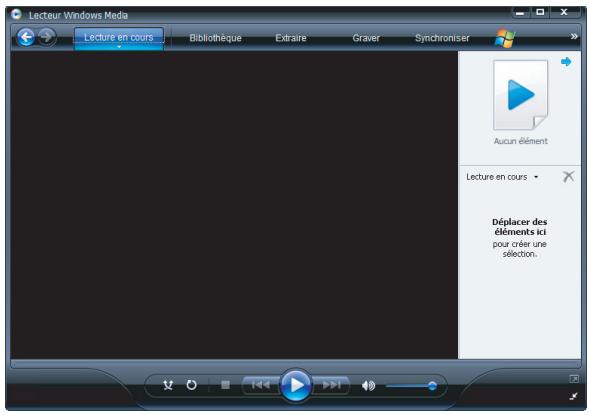The width and height of the screenshot is (590, 415).
Task: Click the volume slider
Action: [x=411, y=386]
